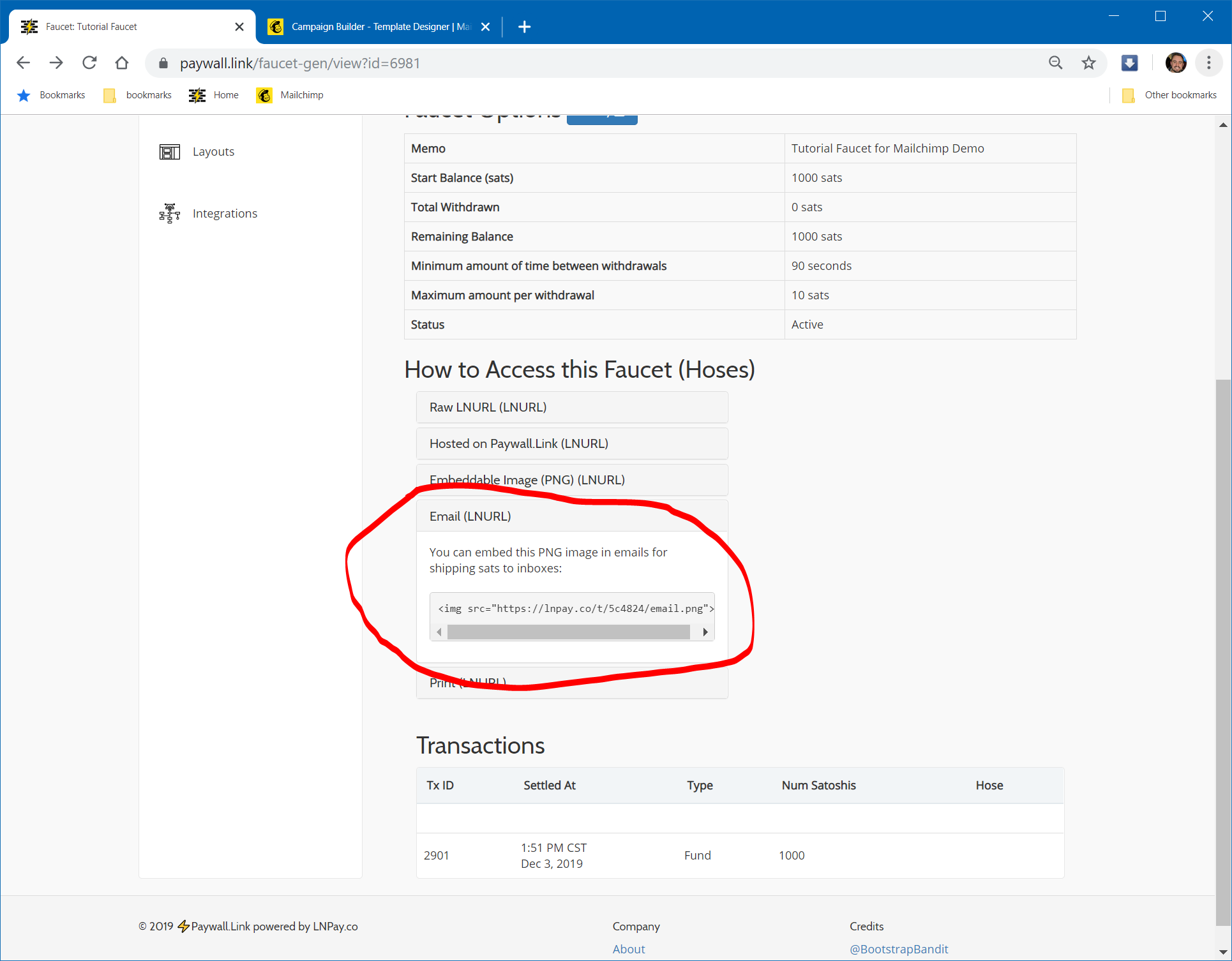The width and height of the screenshot is (1232, 961).
Task: Click the Memo value Tutorial Faucet for Mailchimp Demo
Action: coord(888,149)
